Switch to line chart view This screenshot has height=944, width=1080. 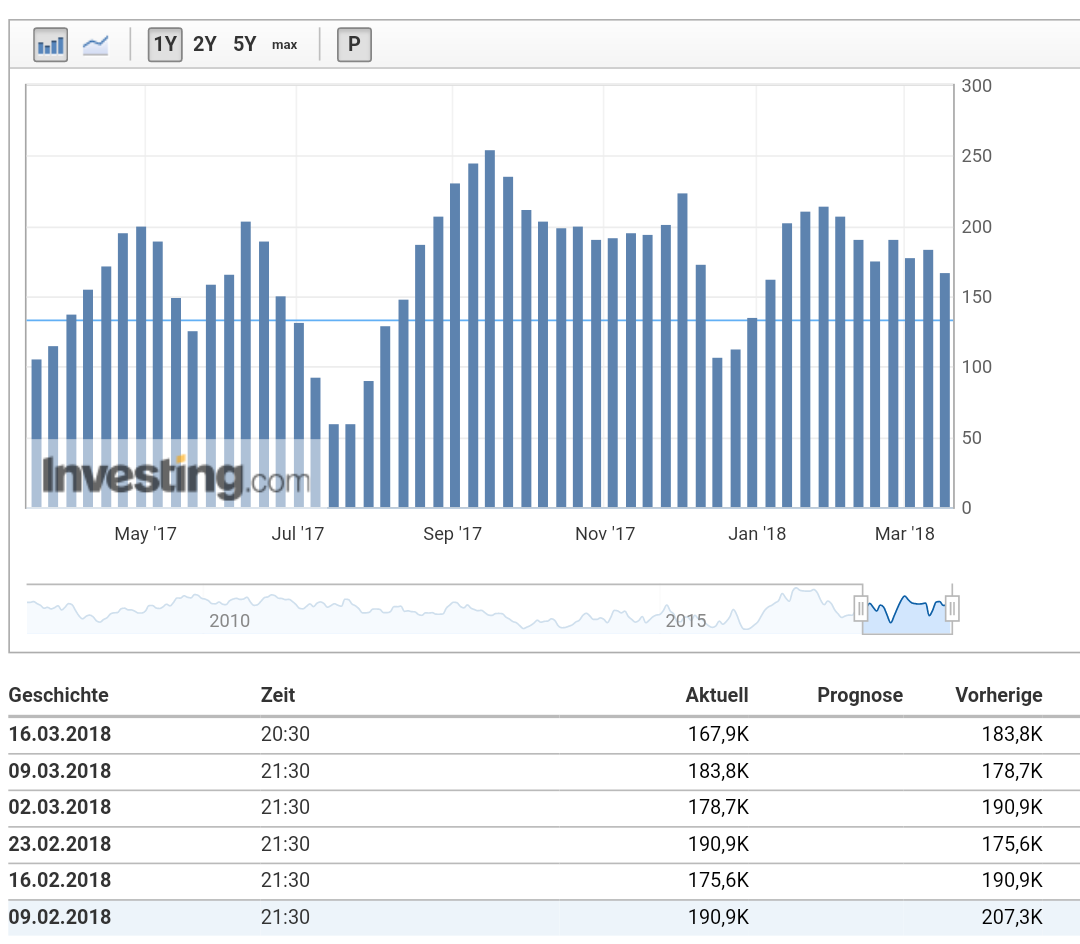(x=96, y=45)
